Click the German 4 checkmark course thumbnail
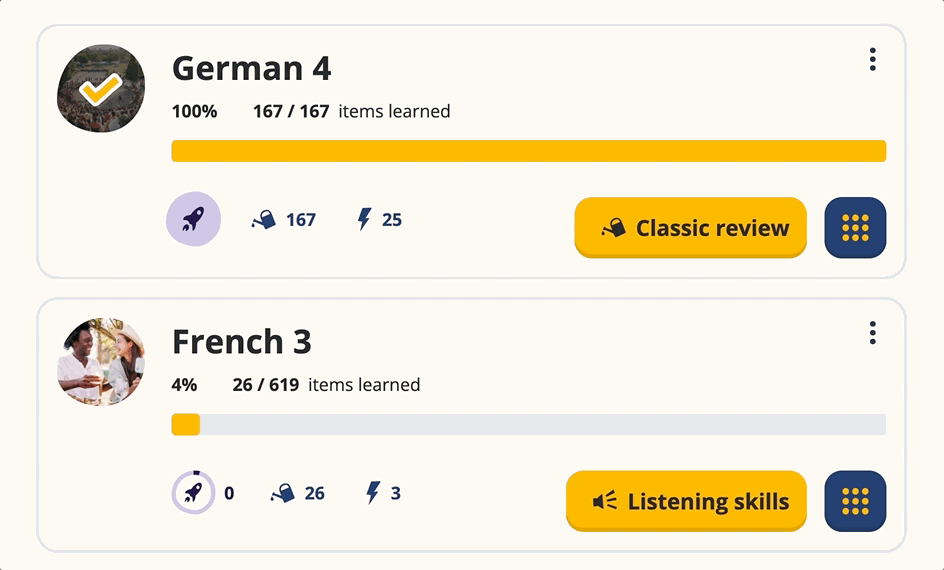This screenshot has height=570, width=944. 101,89
